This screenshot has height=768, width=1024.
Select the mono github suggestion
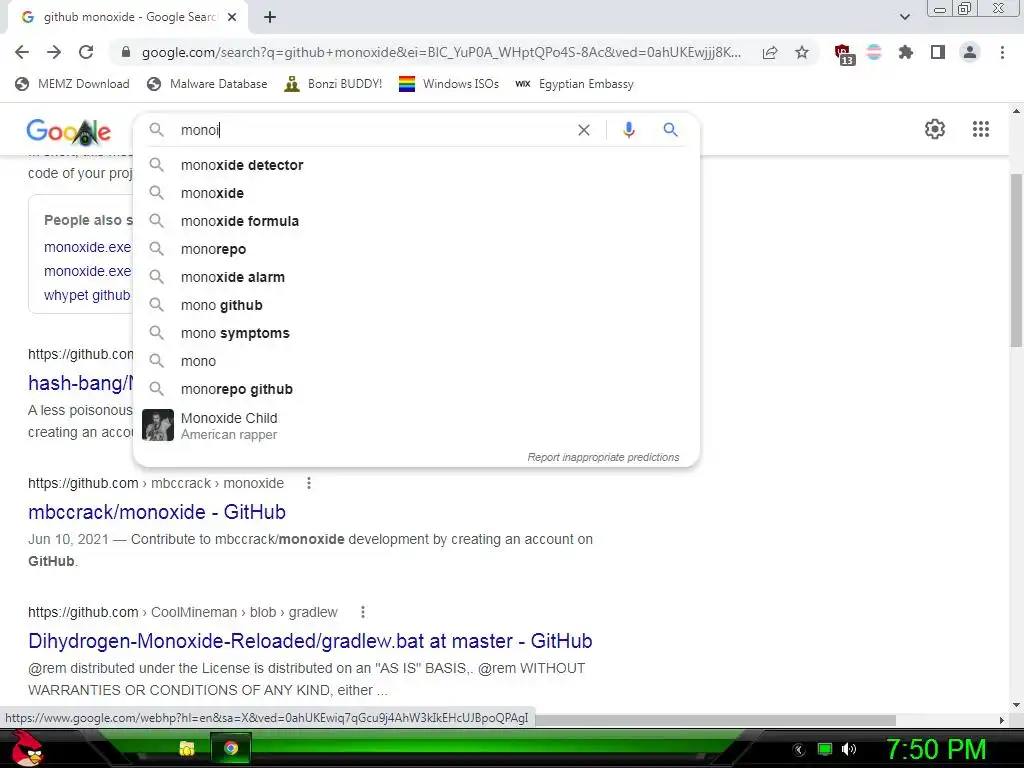[416, 306]
